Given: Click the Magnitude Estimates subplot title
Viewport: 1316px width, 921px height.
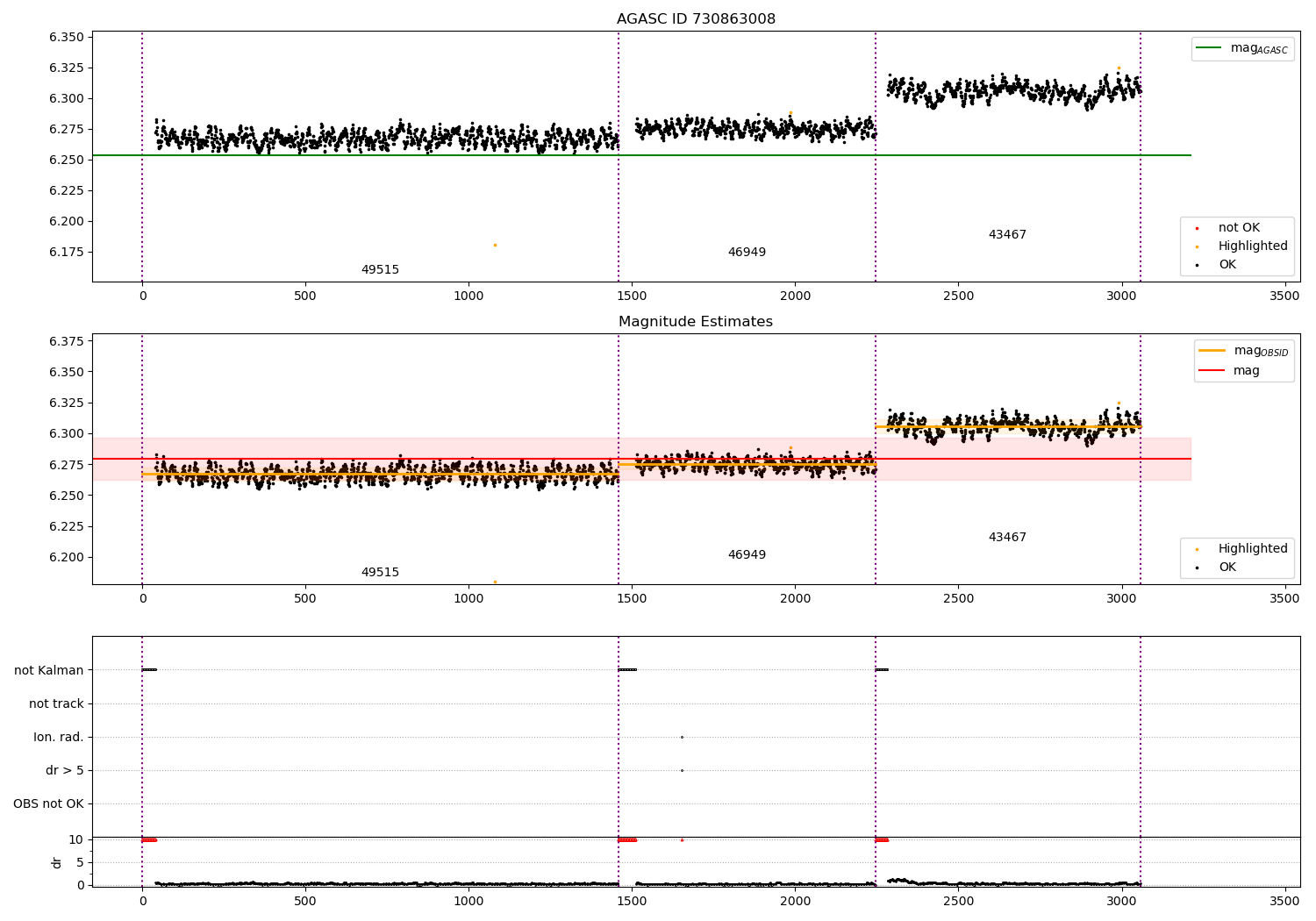Looking at the screenshot, I should coord(696,322).
